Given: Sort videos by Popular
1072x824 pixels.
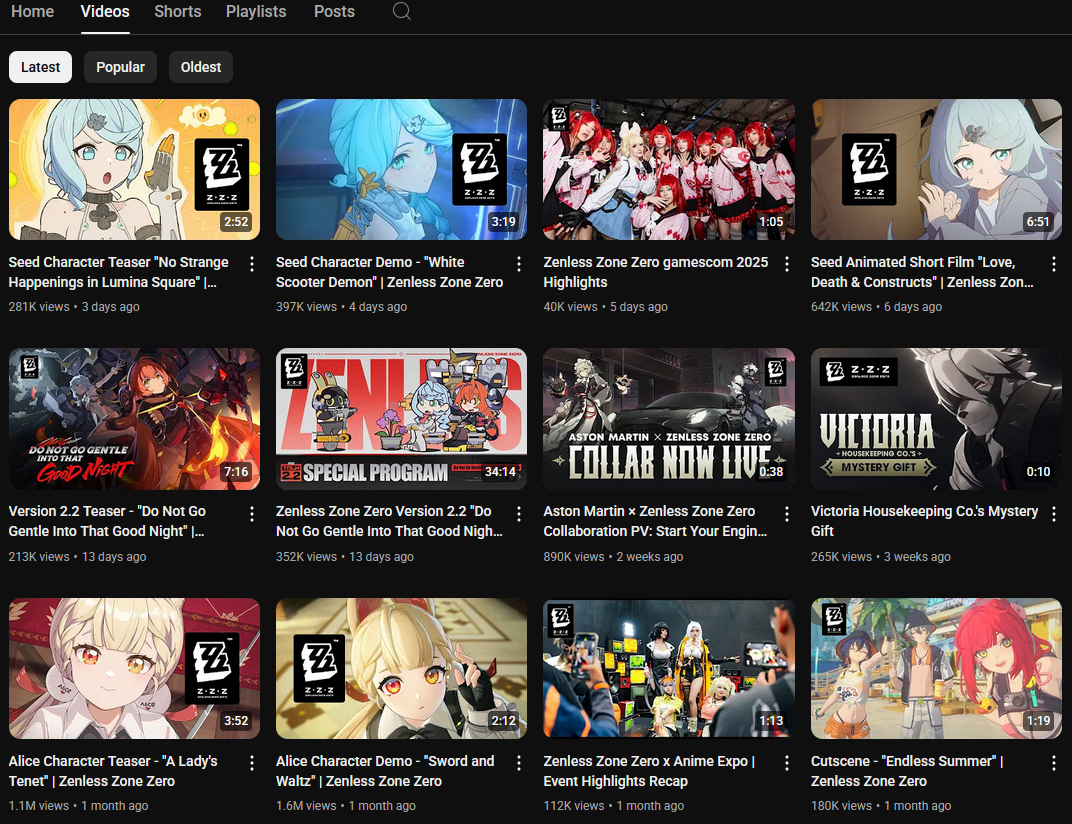Looking at the screenshot, I should coord(120,67).
